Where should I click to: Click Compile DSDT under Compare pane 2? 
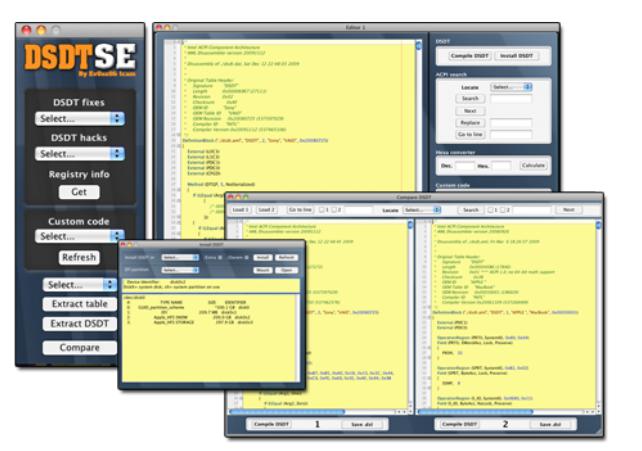click(459, 424)
